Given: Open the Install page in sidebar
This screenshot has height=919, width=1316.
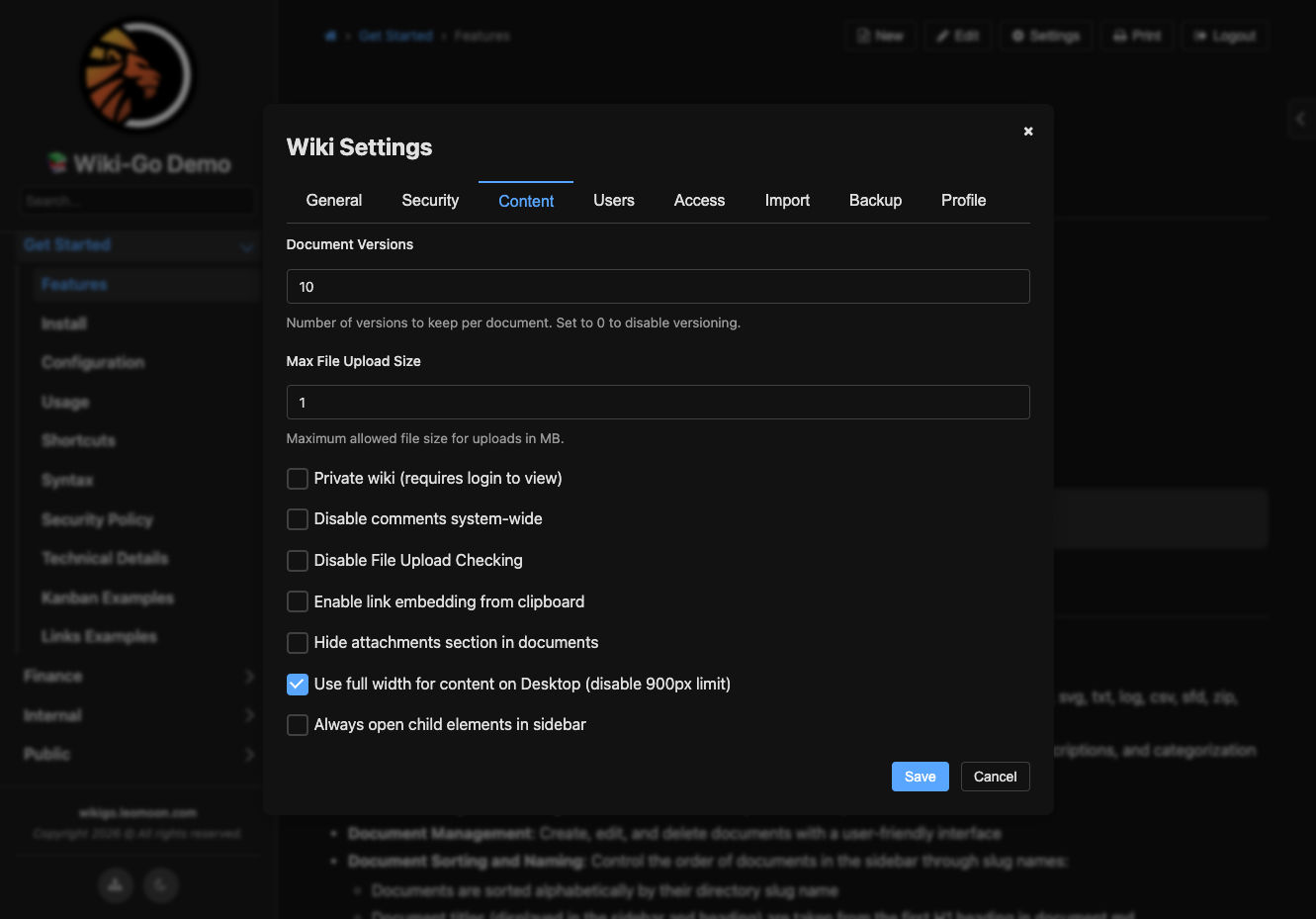Looking at the screenshot, I should coord(64,323).
